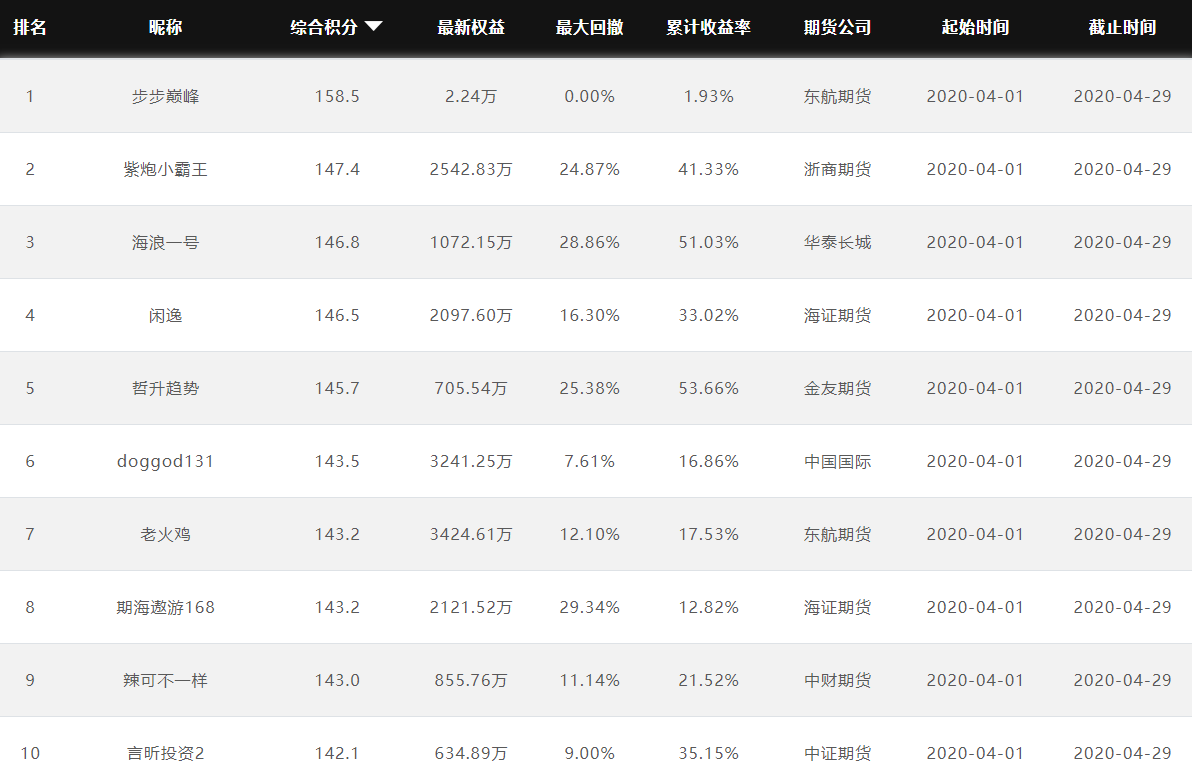Click the 最新权益 column header
Viewport: 1192px width, 784px height.
point(471,27)
